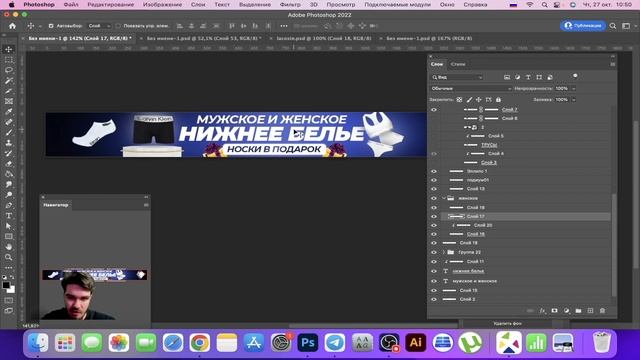The width and height of the screenshot is (640, 360).
Task: Select the Lasso tool
Action: (x=9, y=70)
